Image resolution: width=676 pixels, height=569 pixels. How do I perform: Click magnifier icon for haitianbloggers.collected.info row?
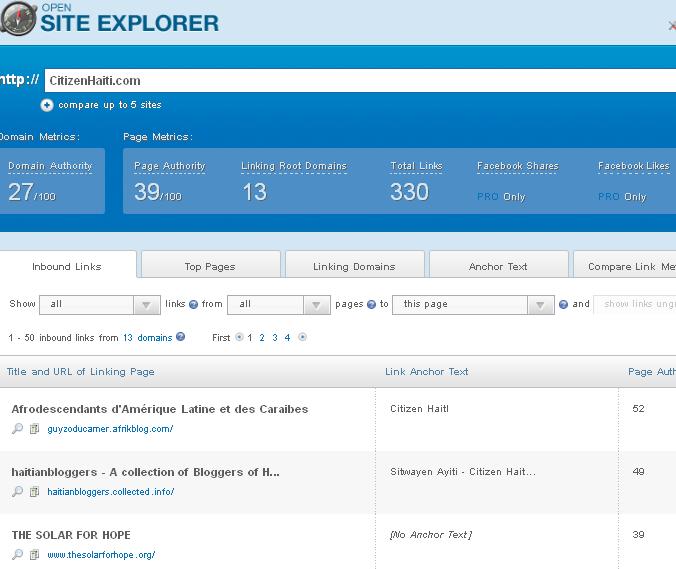pyautogui.click(x=17, y=491)
